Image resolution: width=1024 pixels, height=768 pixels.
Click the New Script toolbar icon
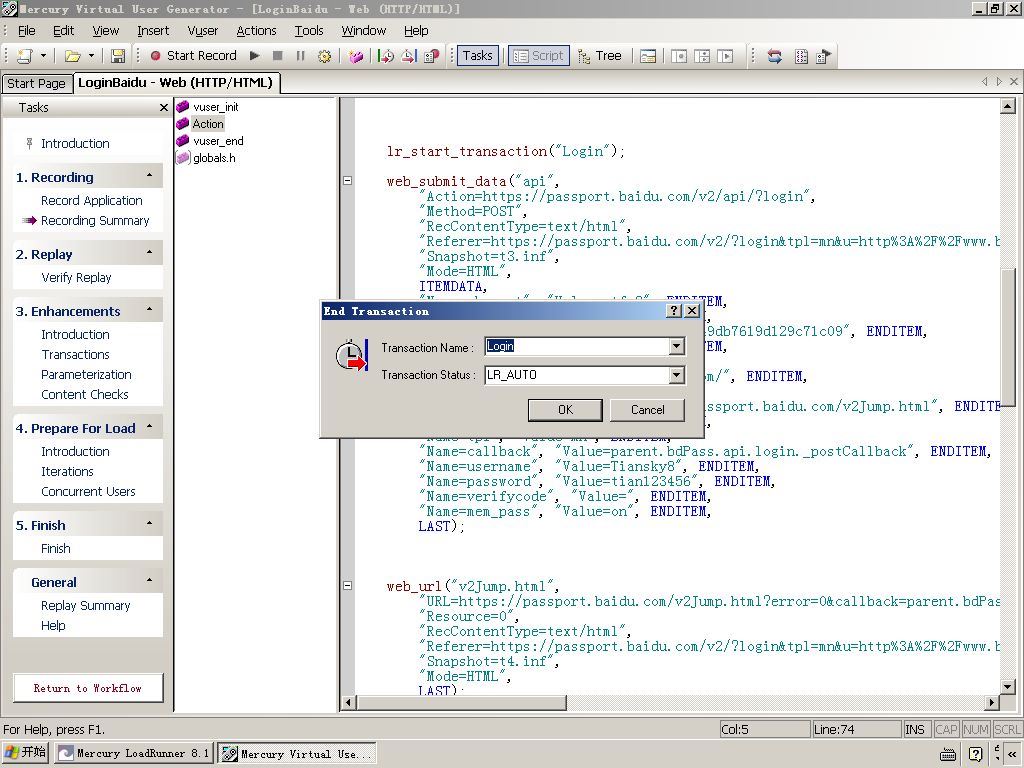(x=25, y=56)
